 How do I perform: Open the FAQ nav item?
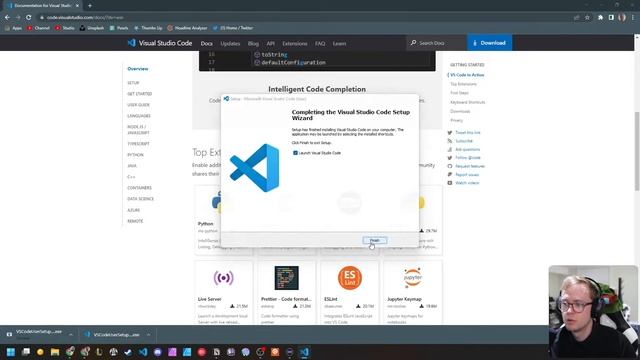(x=320, y=43)
